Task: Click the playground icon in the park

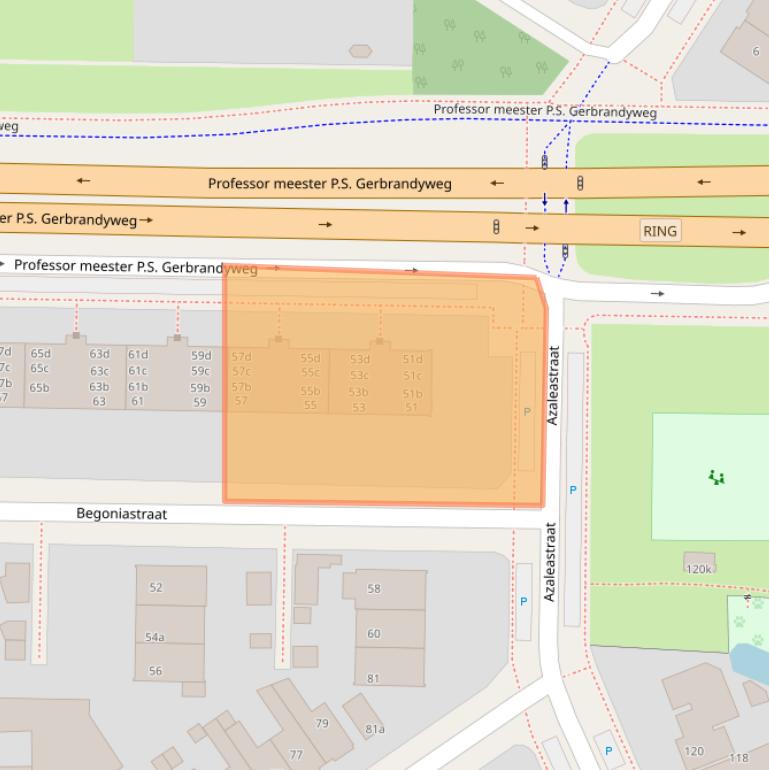Action: [x=716, y=477]
